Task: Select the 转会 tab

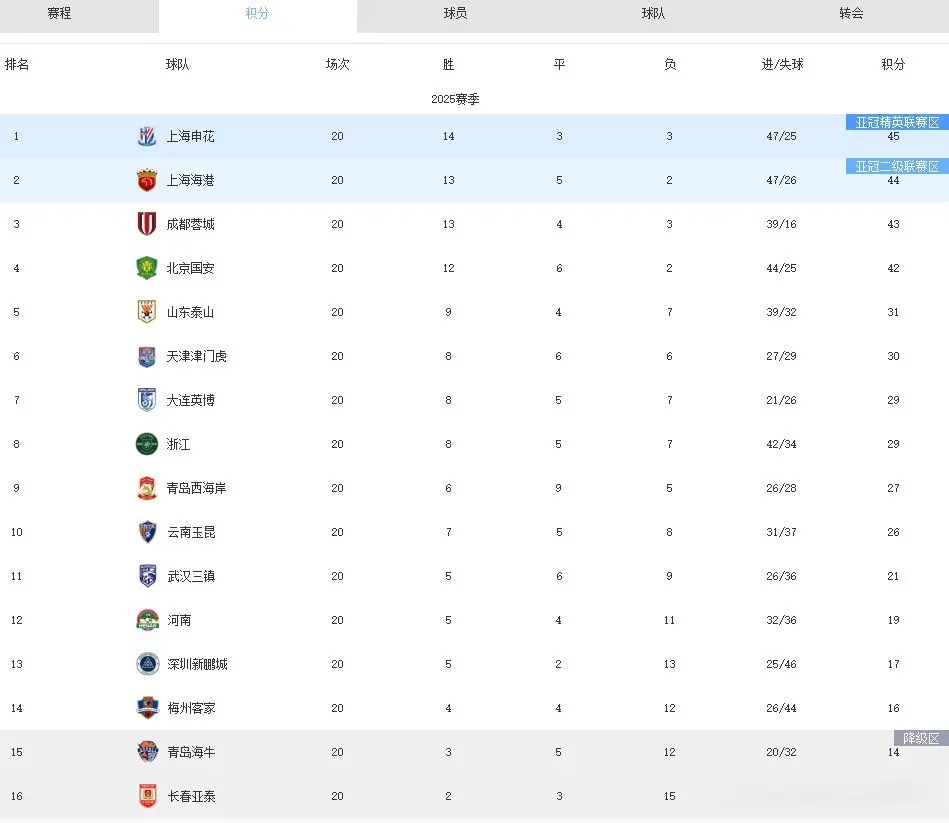Action: click(x=851, y=14)
